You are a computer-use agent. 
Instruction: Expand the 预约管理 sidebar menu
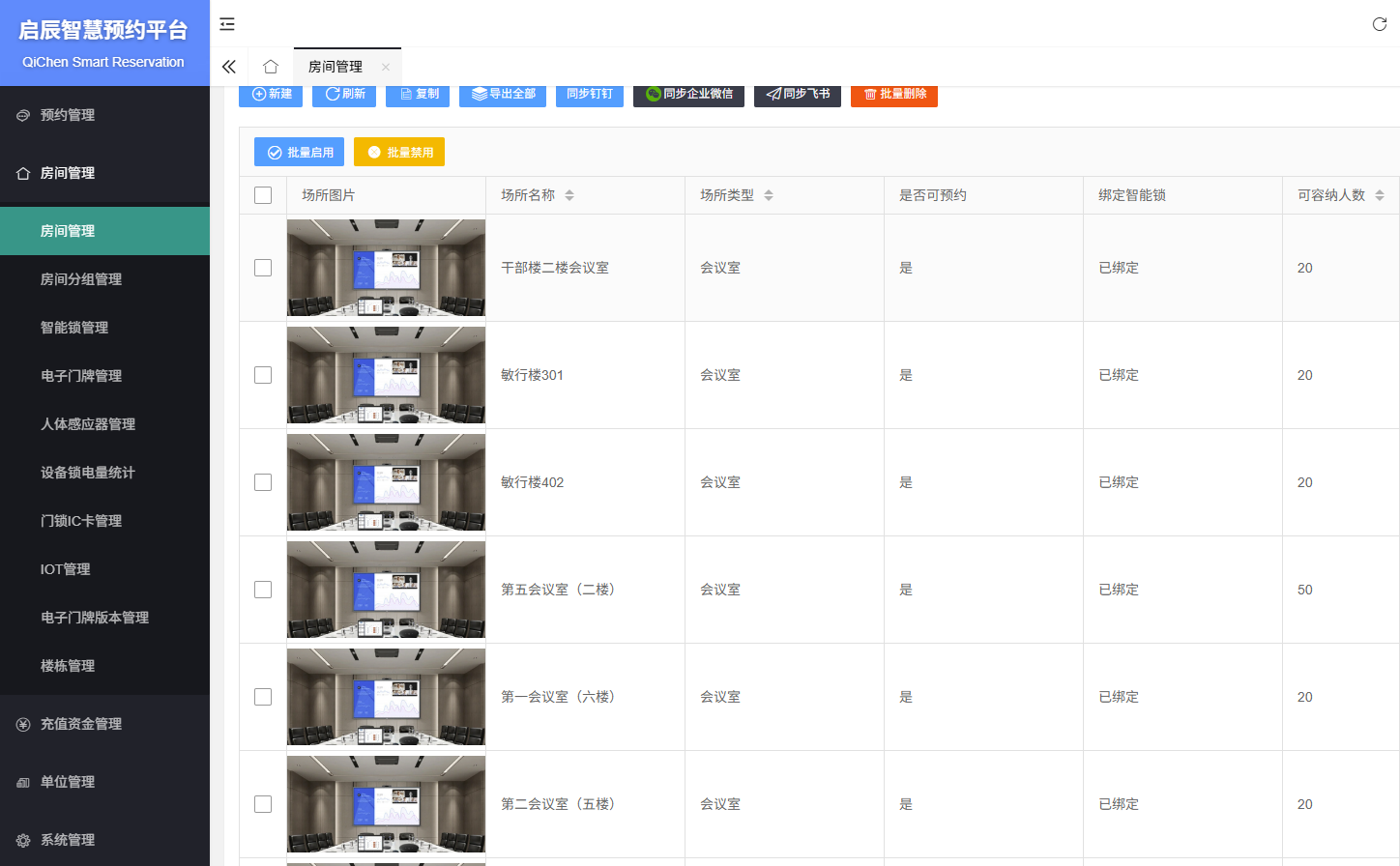coord(104,115)
